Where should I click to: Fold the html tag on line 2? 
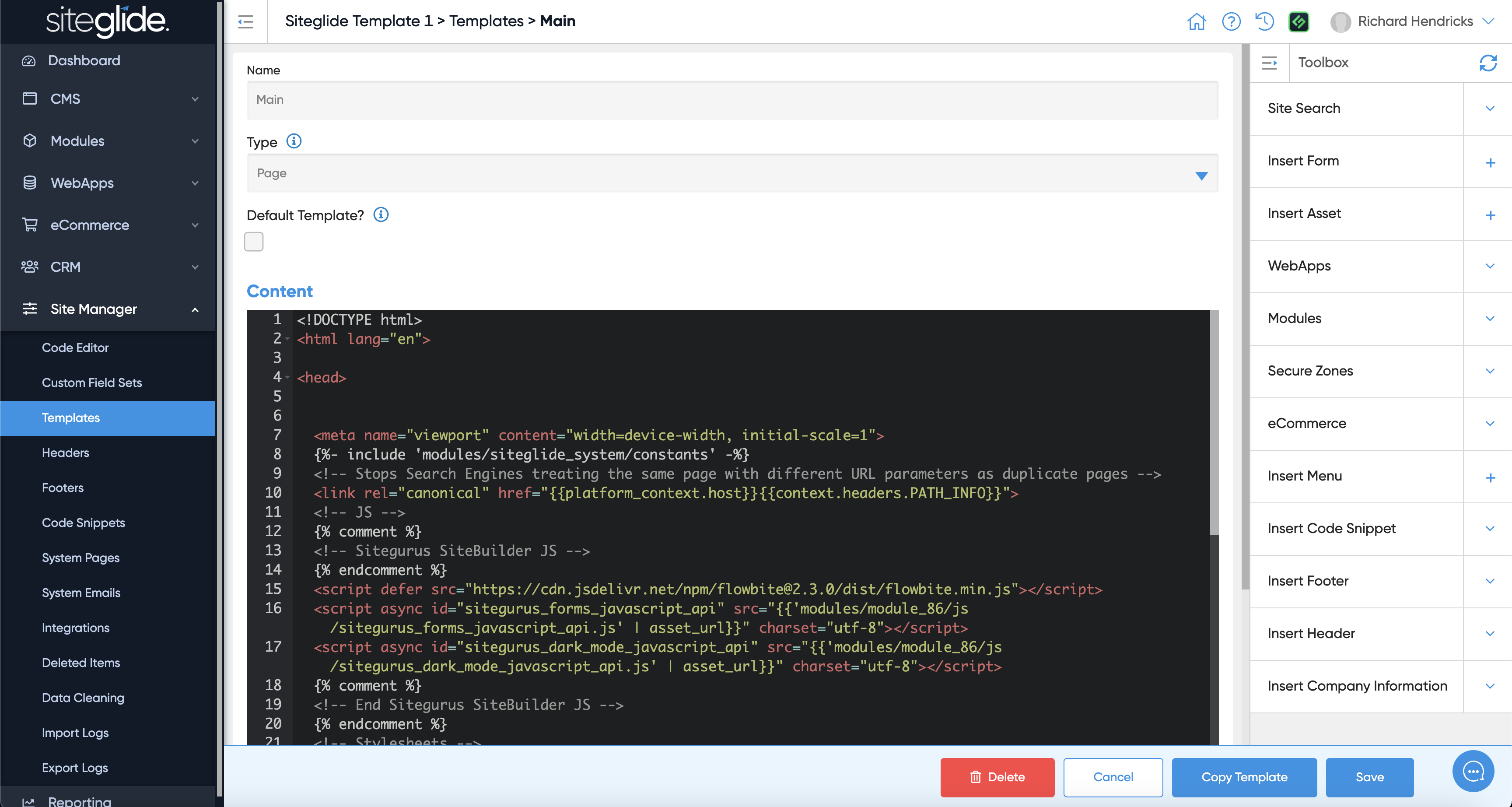click(x=287, y=339)
